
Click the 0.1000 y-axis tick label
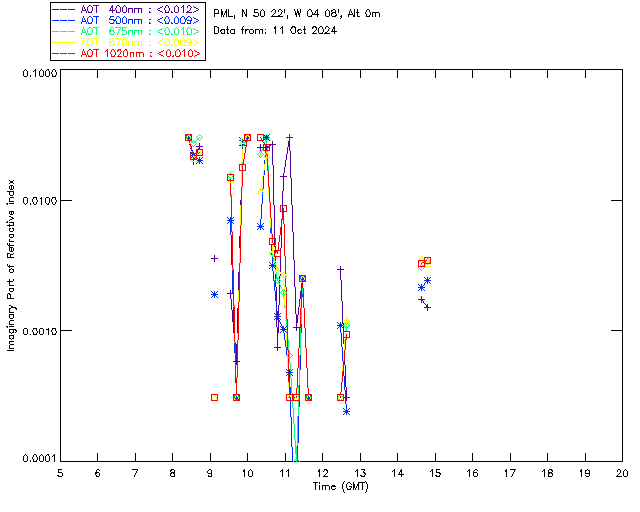(x=40, y=73)
